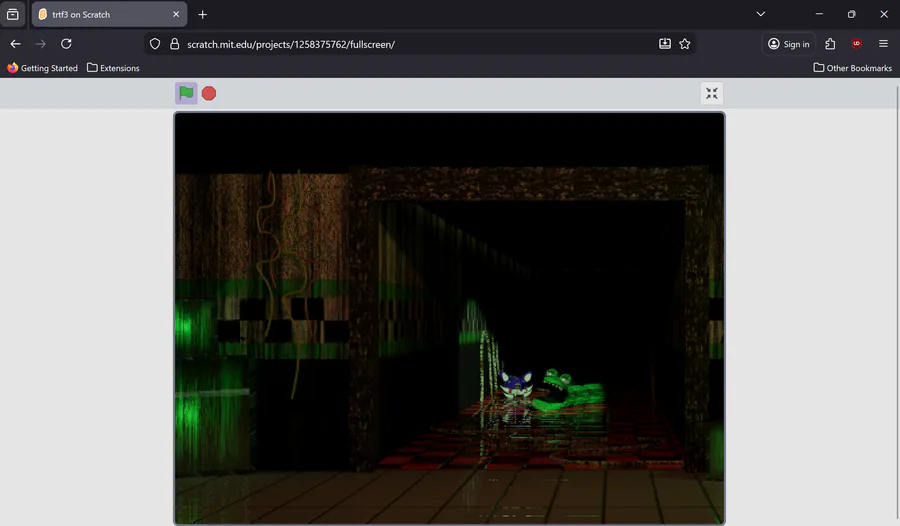Click the blue cat character in game
900x526 pixels.
(x=516, y=386)
